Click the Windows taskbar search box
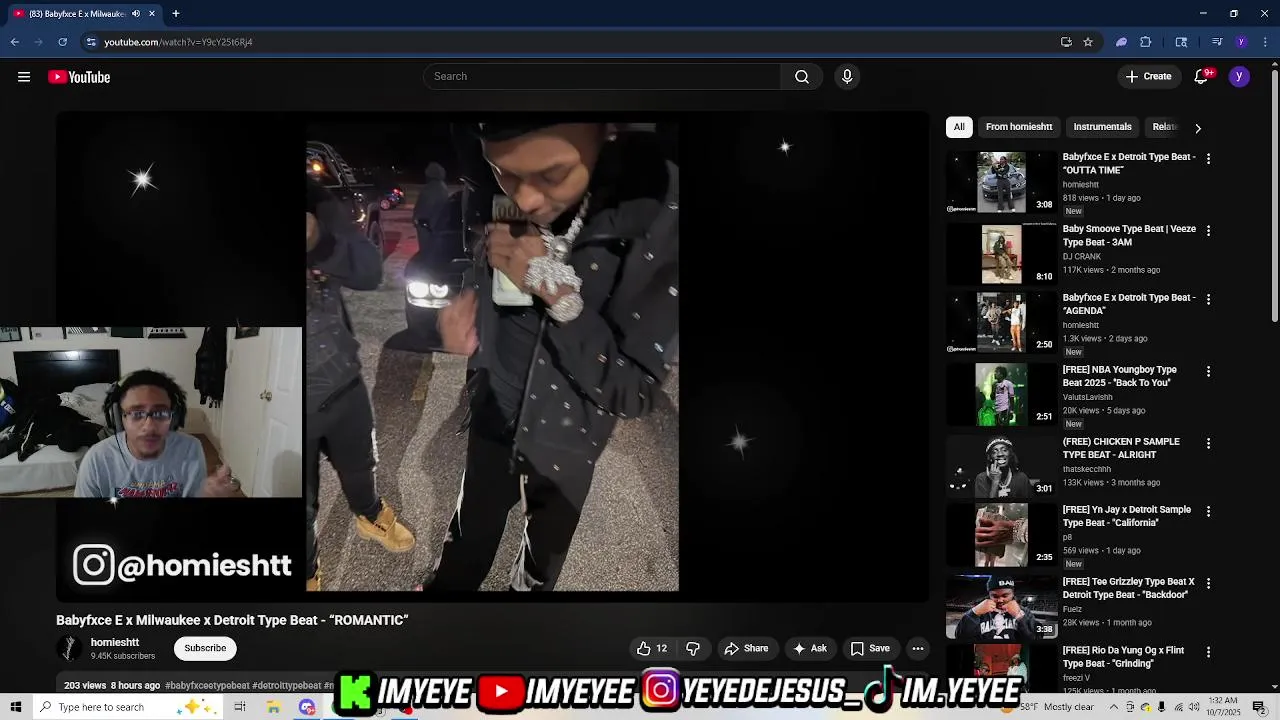The image size is (1280, 720). [x=128, y=707]
